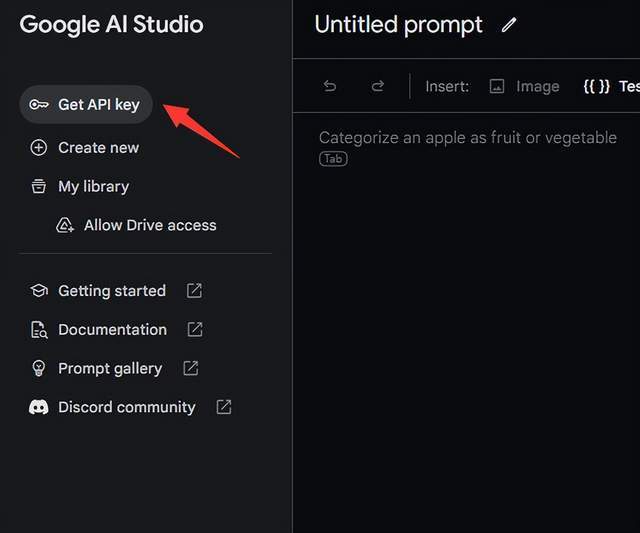Click the Google AI Studio logo text
The image size is (640, 533).
pos(111,25)
